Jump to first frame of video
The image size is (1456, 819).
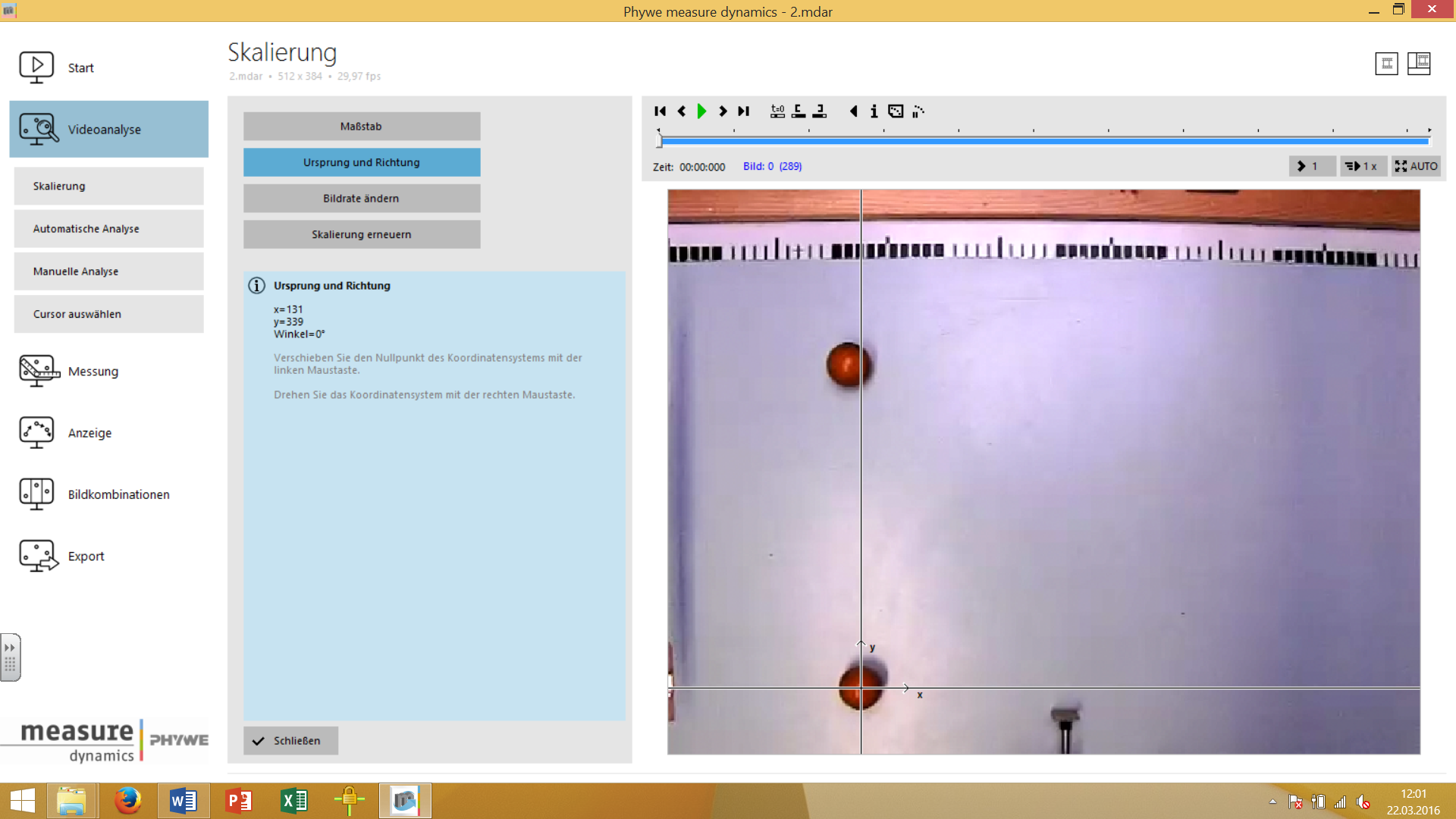pyautogui.click(x=660, y=111)
